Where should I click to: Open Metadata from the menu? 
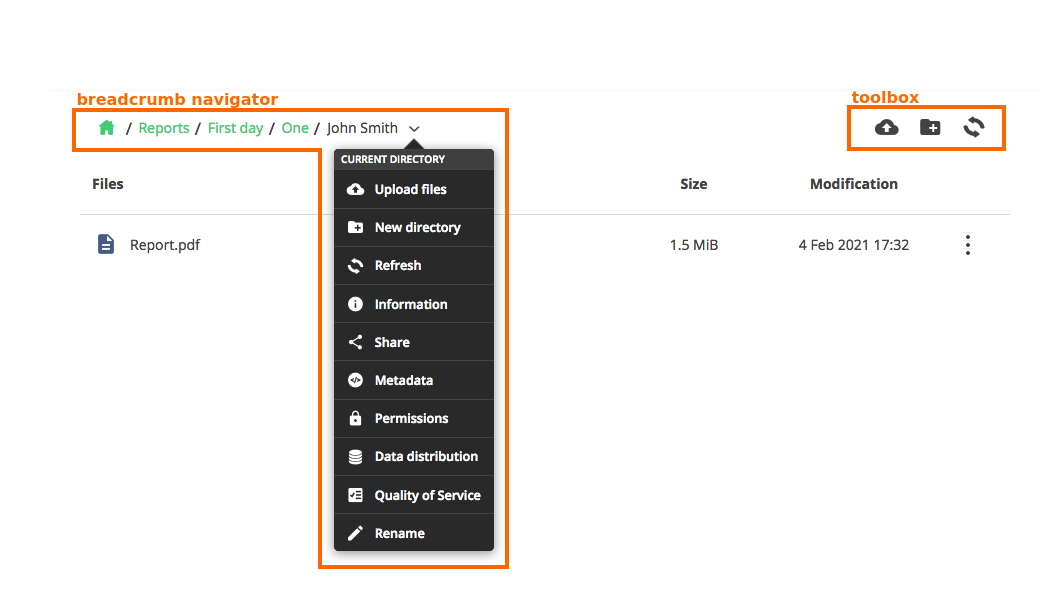point(414,380)
